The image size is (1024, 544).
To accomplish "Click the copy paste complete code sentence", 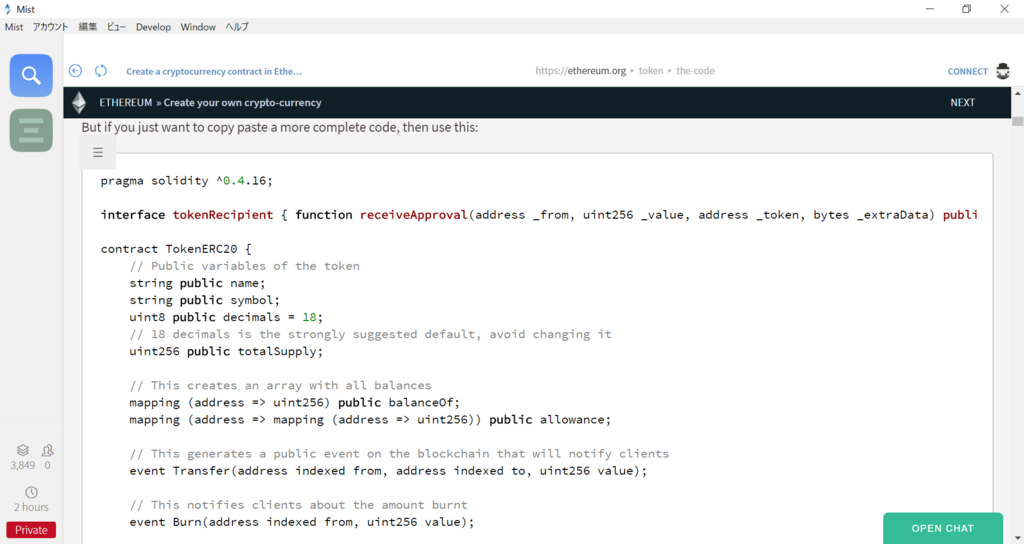I will 280,127.
